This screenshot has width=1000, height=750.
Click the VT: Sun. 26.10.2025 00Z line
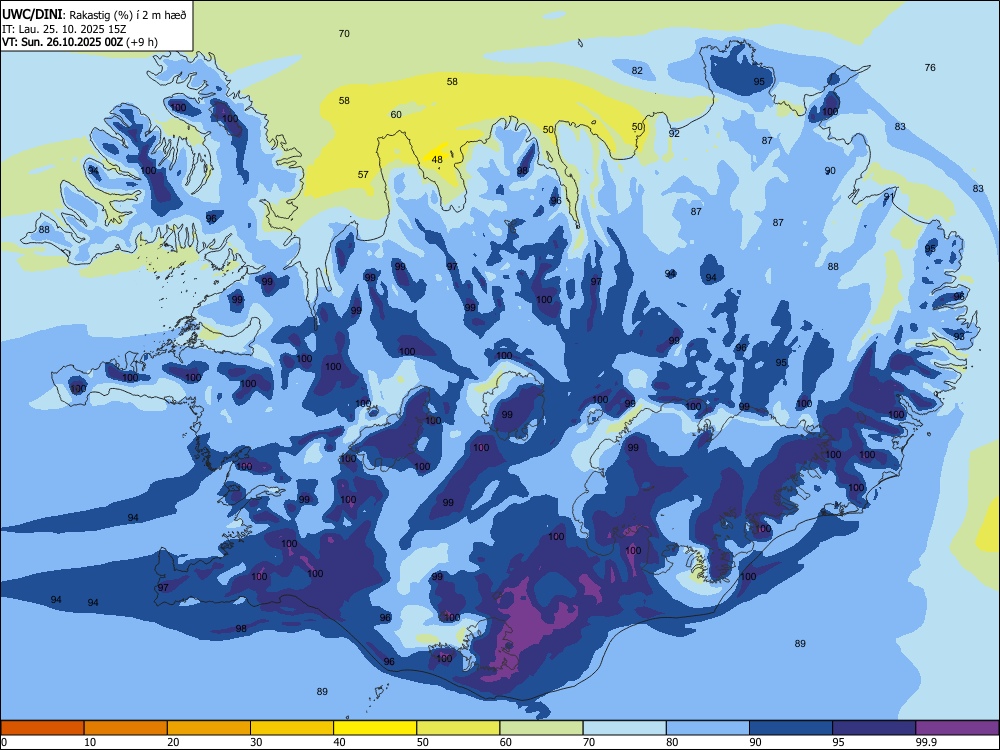pos(80,42)
